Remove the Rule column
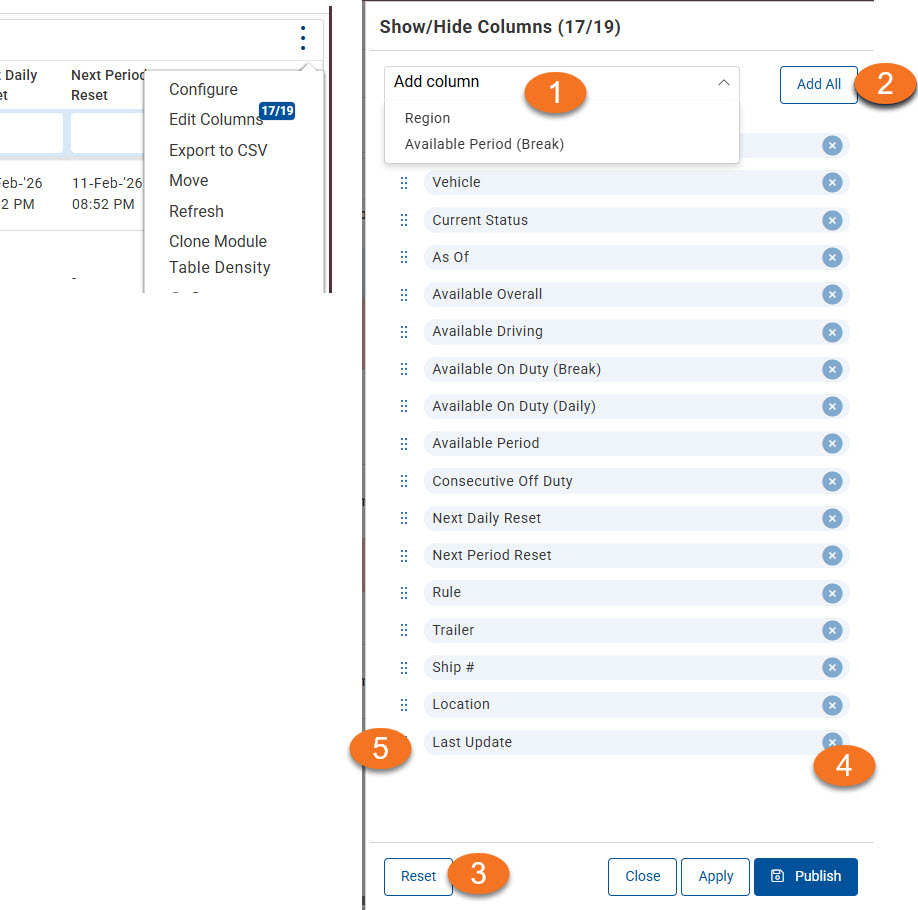 pyautogui.click(x=832, y=593)
